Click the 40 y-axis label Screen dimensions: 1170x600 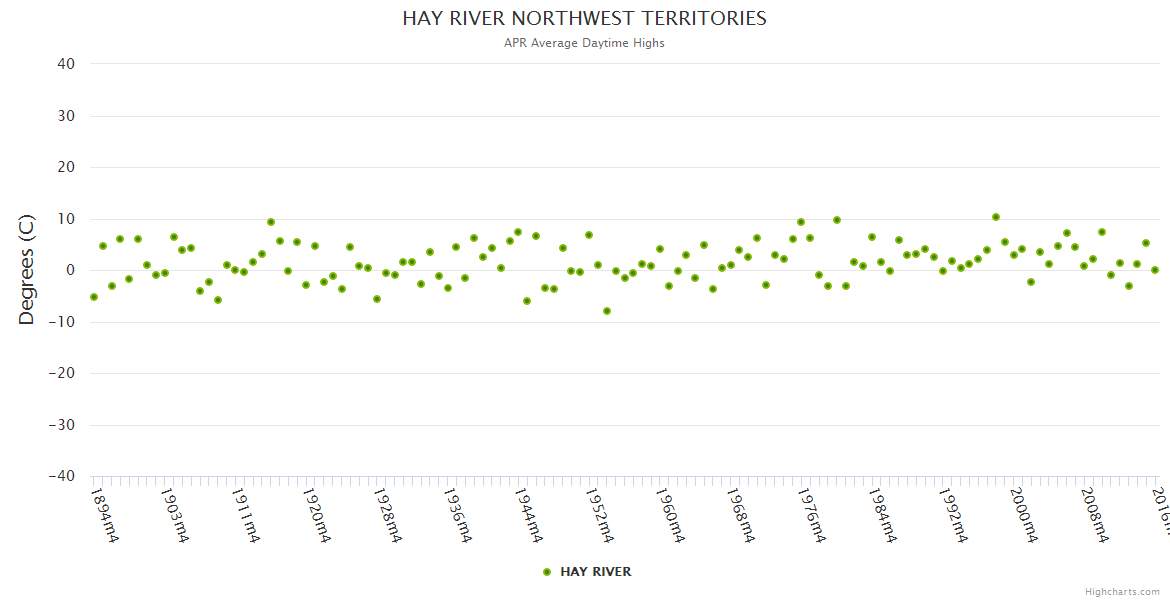click(x=65, y=64)
